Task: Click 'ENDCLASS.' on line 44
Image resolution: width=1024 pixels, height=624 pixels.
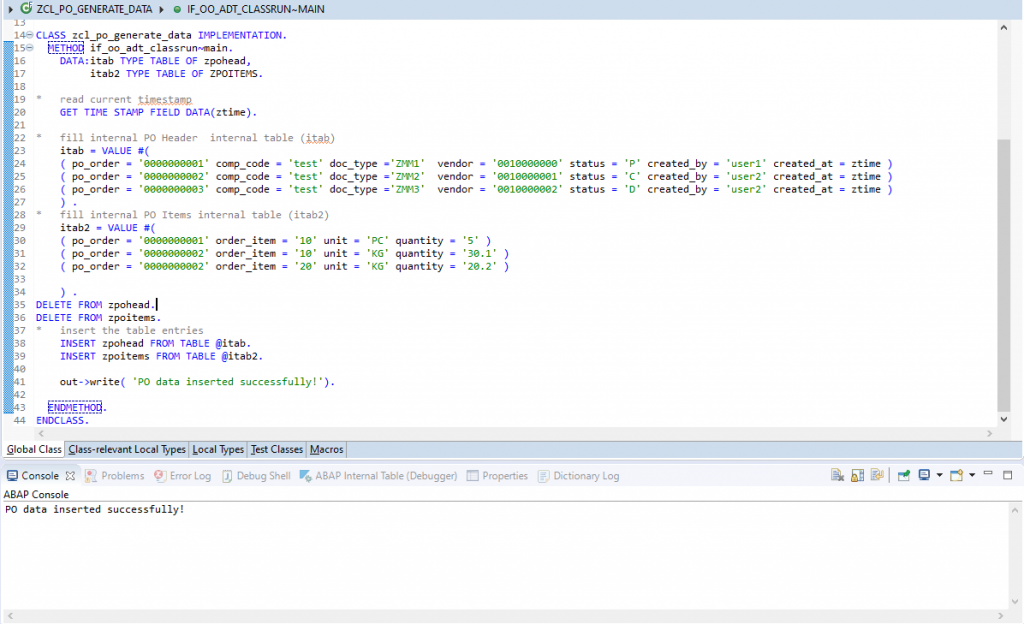Action: (x=62, y=420)
